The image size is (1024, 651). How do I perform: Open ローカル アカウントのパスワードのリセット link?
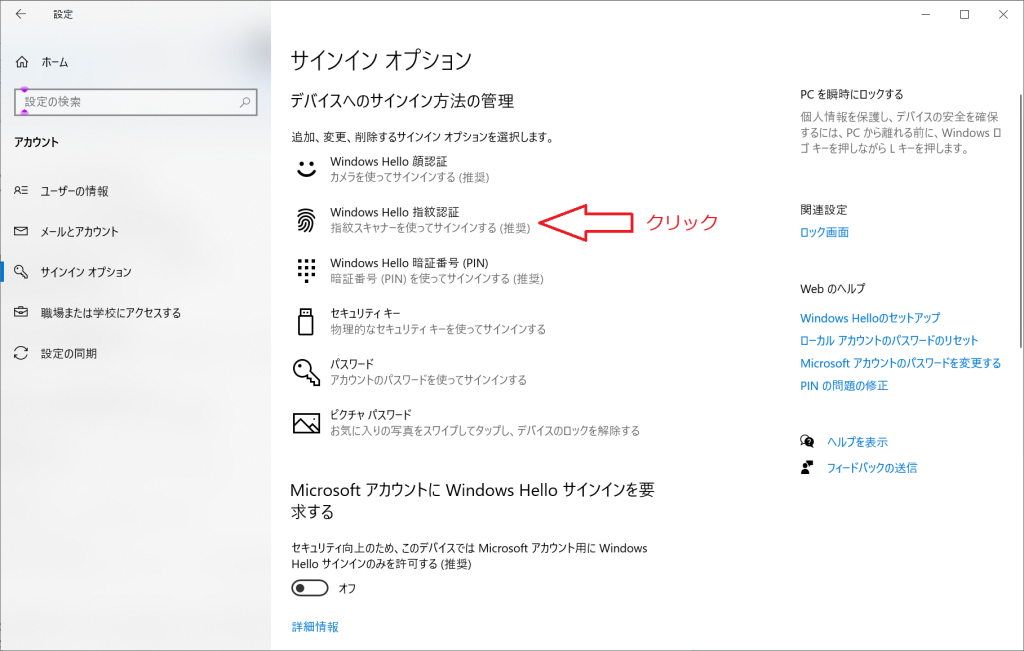pyautogui.click(x=889, y=340)
